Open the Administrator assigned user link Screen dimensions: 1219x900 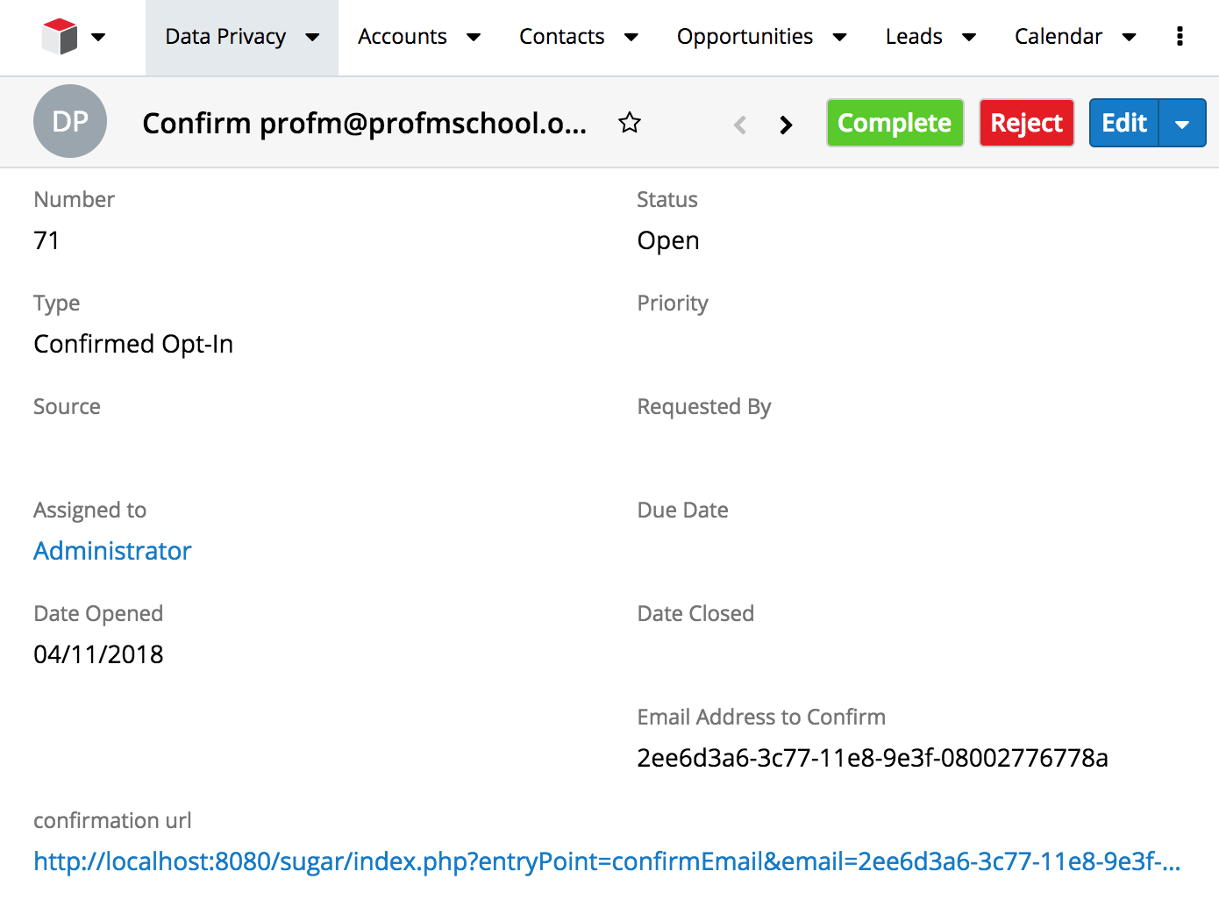pyautogui.click(x=112, y=551)
